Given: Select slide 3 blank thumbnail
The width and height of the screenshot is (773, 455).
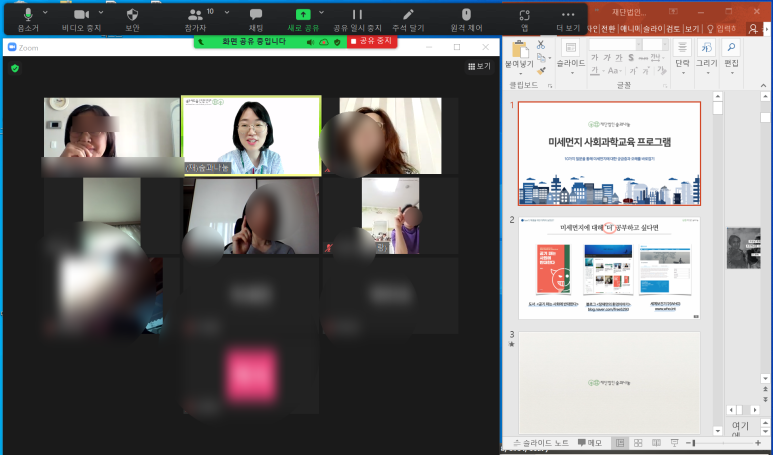Looking at the screenshot, I should coord(609,383).
